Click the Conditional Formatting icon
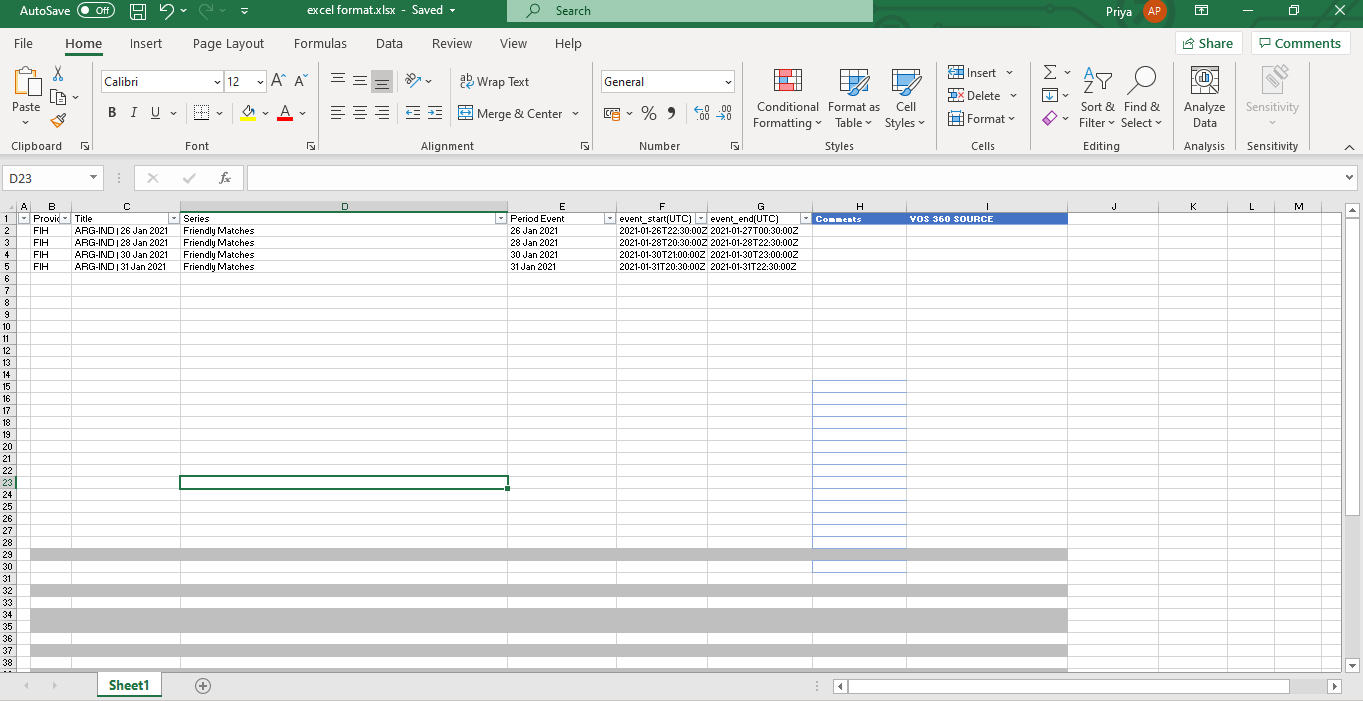The width and height of the screenshot is (1363, 701). 787,97
